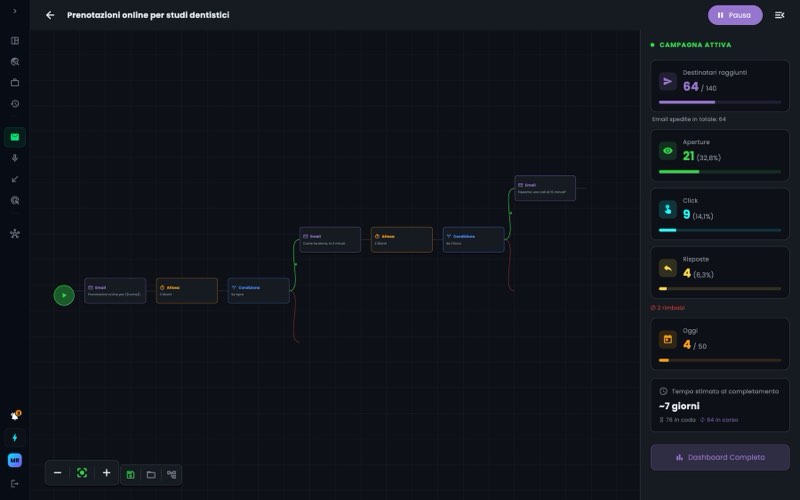Select the green start play node

click(x=64, y=295)
